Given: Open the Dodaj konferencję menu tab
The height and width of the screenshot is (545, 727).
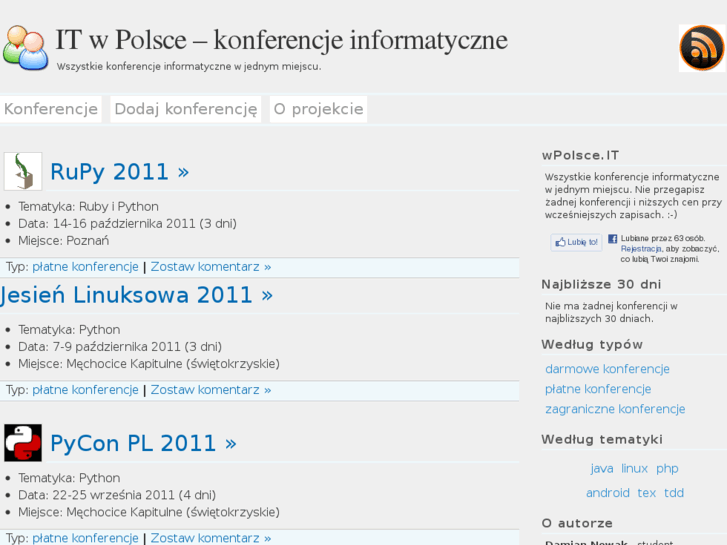Looking at the screenshot, I should pyautogui.click(x=185, y=109).
